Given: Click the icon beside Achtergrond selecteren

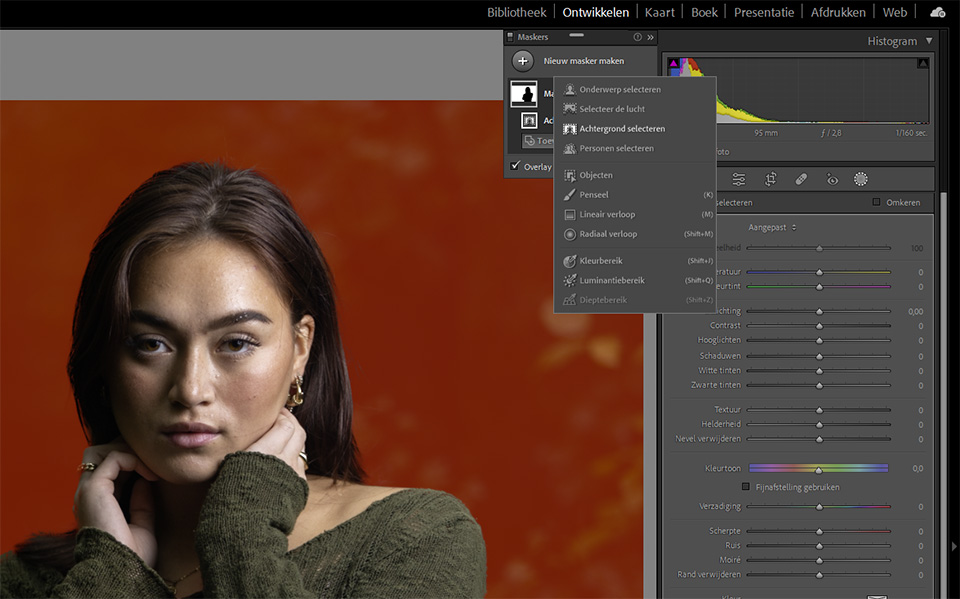Looking at the screenshot, I should click(x=569, y=129).
